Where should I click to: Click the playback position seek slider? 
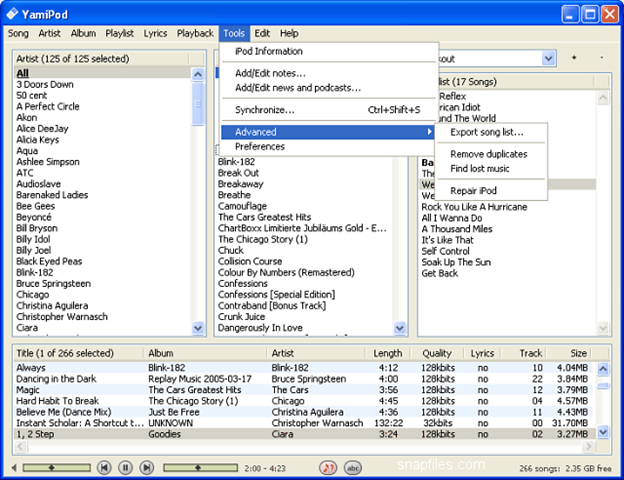(200, 467)
